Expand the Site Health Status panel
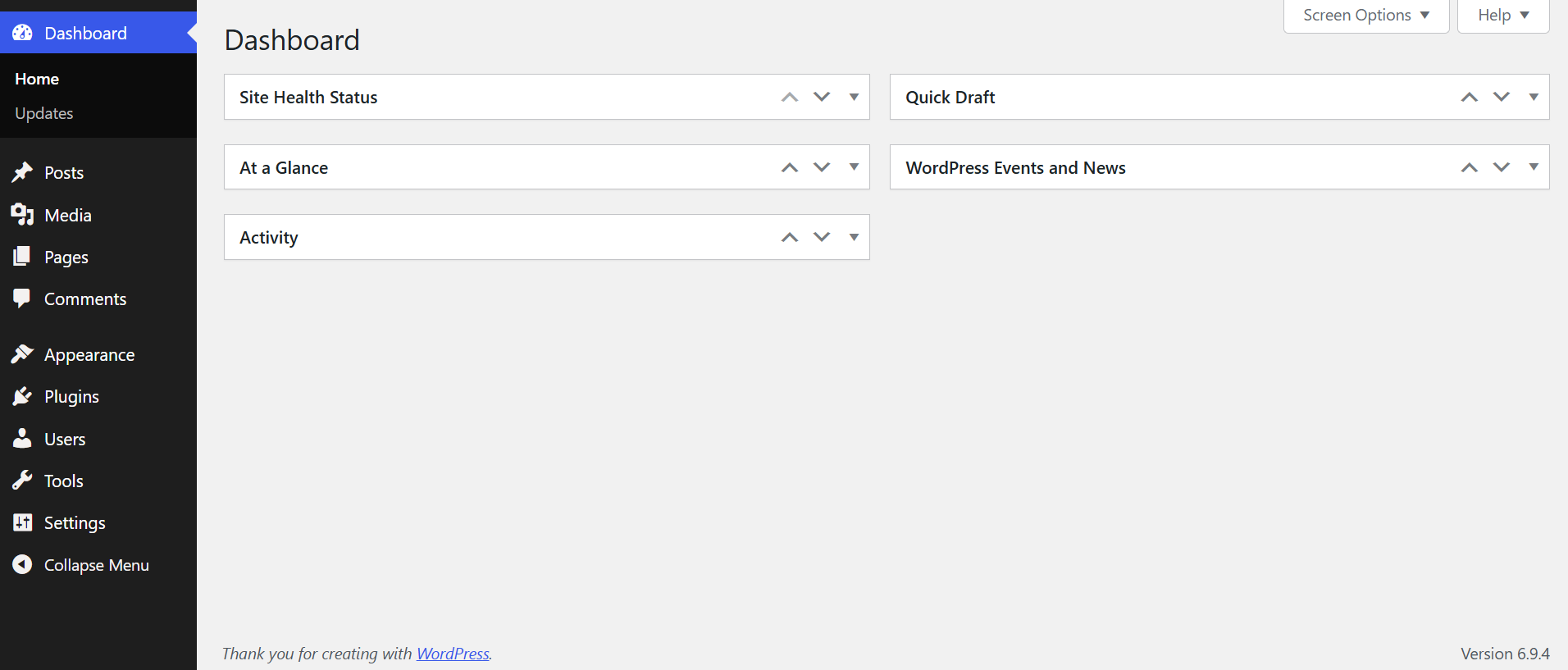 (854, 97)
